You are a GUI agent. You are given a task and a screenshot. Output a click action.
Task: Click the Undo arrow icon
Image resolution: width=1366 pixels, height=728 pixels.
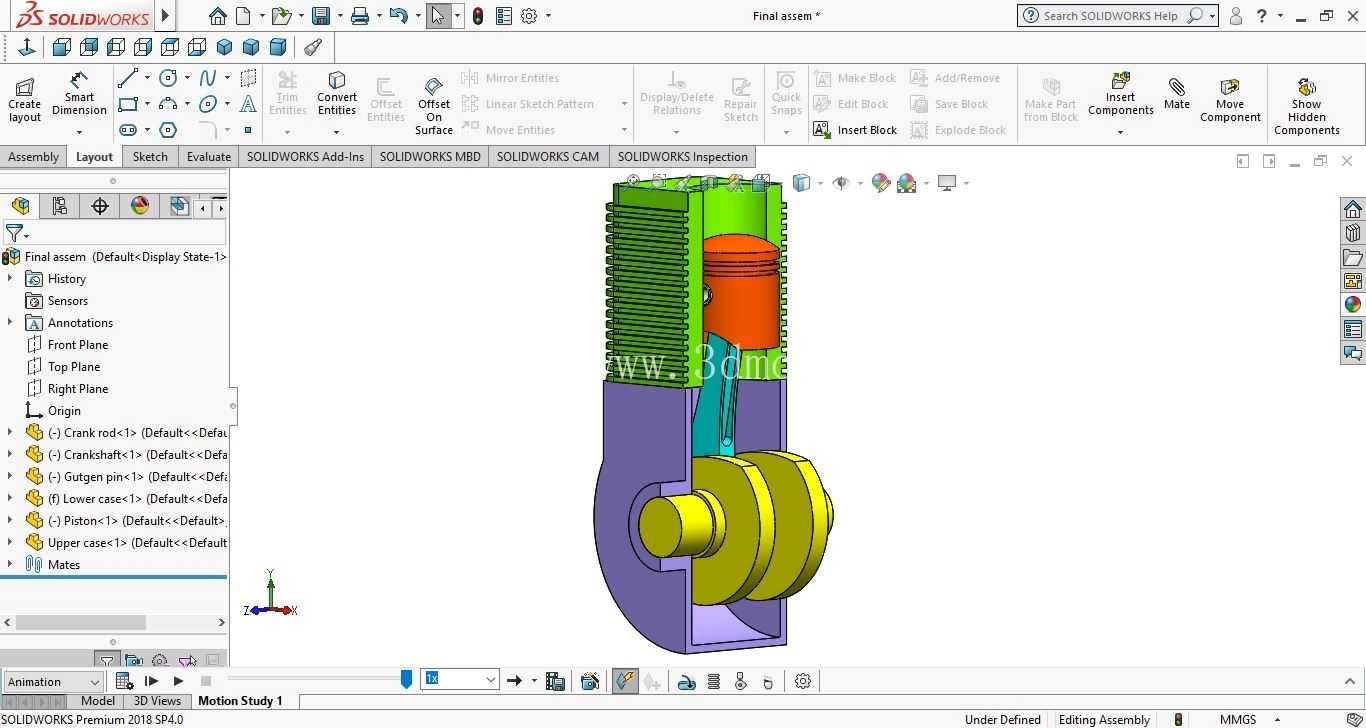398,16
